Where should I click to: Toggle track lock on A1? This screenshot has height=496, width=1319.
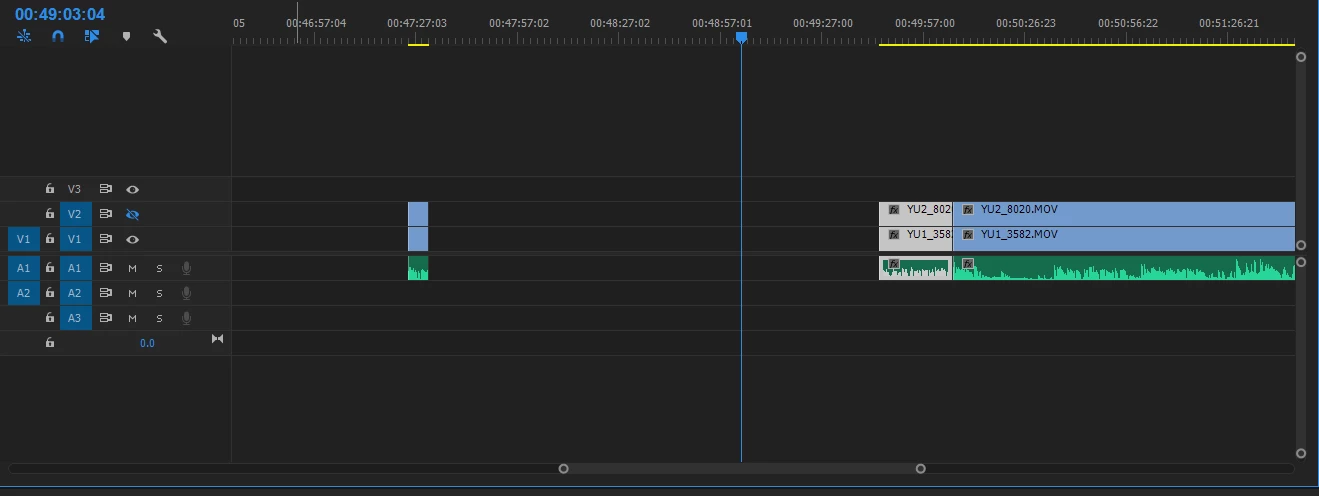pyautogui.click(x=49, y=268)
